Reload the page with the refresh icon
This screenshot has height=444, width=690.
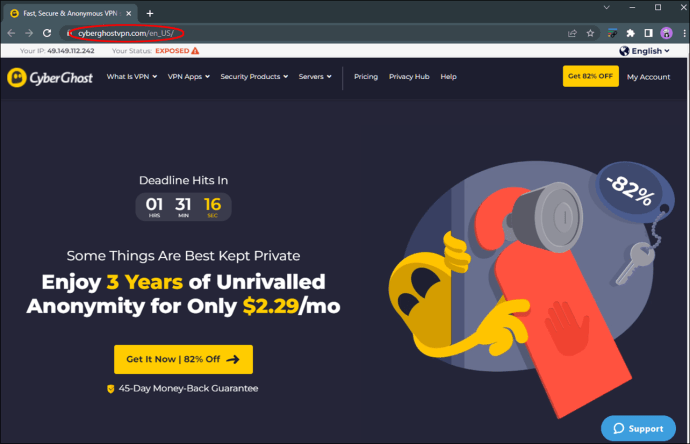click(x=47, y=33)
